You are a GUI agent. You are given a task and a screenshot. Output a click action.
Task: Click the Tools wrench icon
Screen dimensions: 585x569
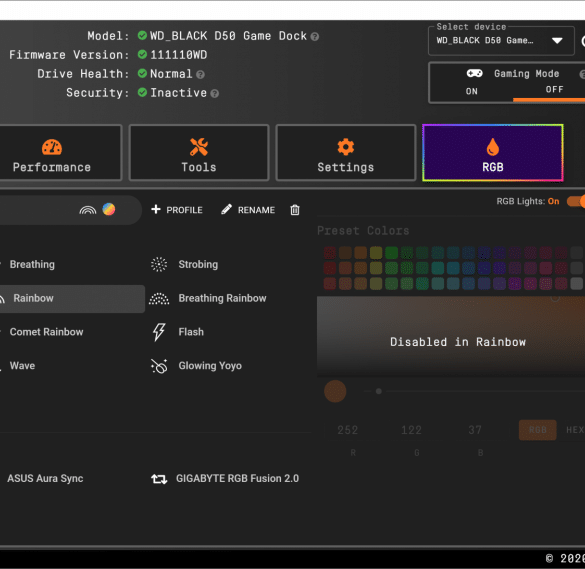[x=199, y=147]
